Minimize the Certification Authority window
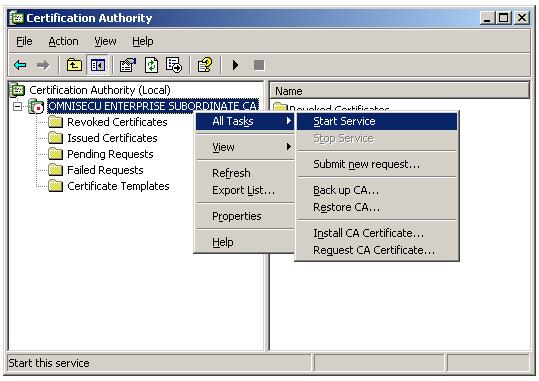The width and height of the screenshot is (539, 381). pyautogui.click(x=487, y=18)
